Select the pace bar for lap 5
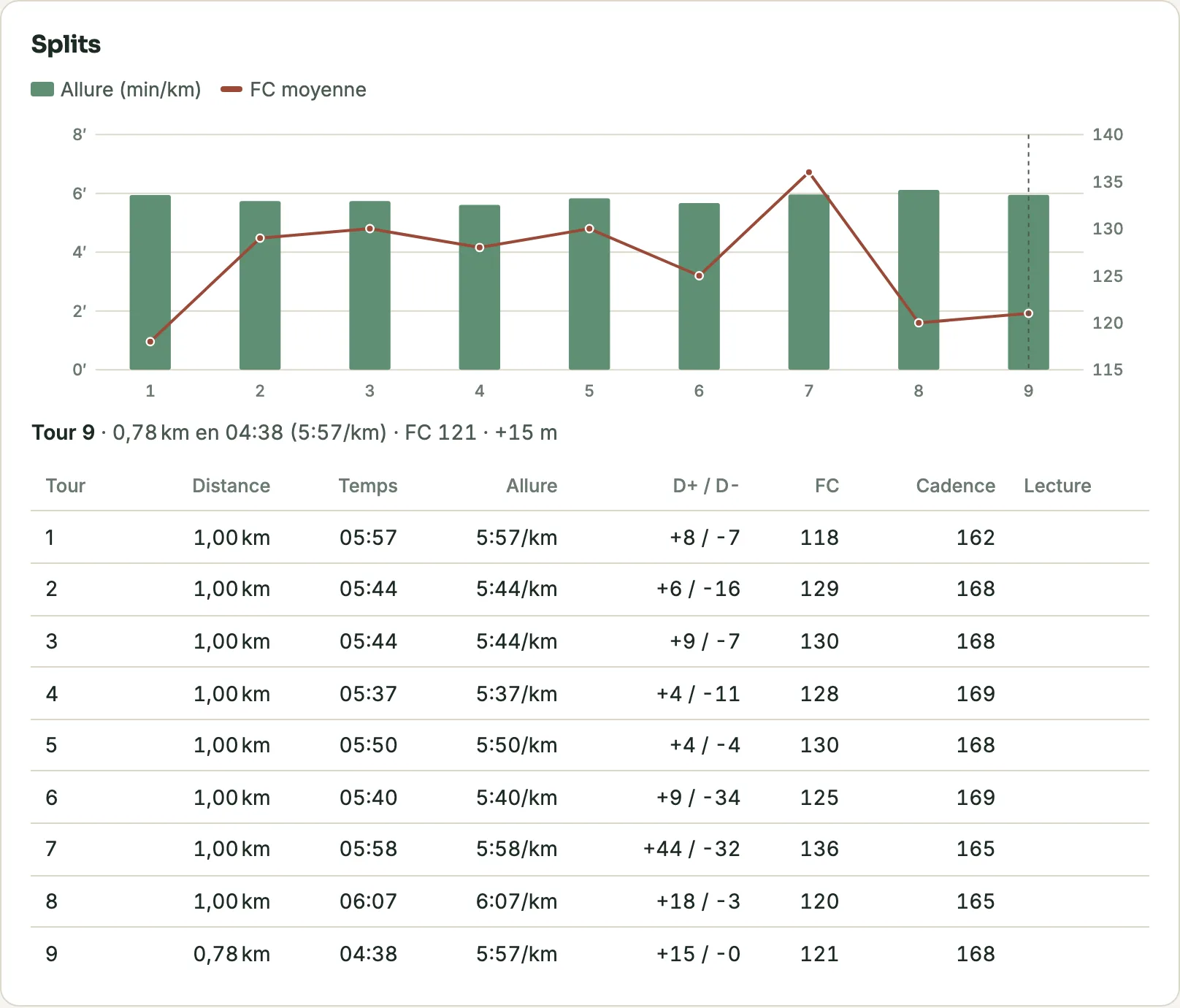Image resolution: width=1180 pixels, height=1008 pixels. click(x=589, y=283)
